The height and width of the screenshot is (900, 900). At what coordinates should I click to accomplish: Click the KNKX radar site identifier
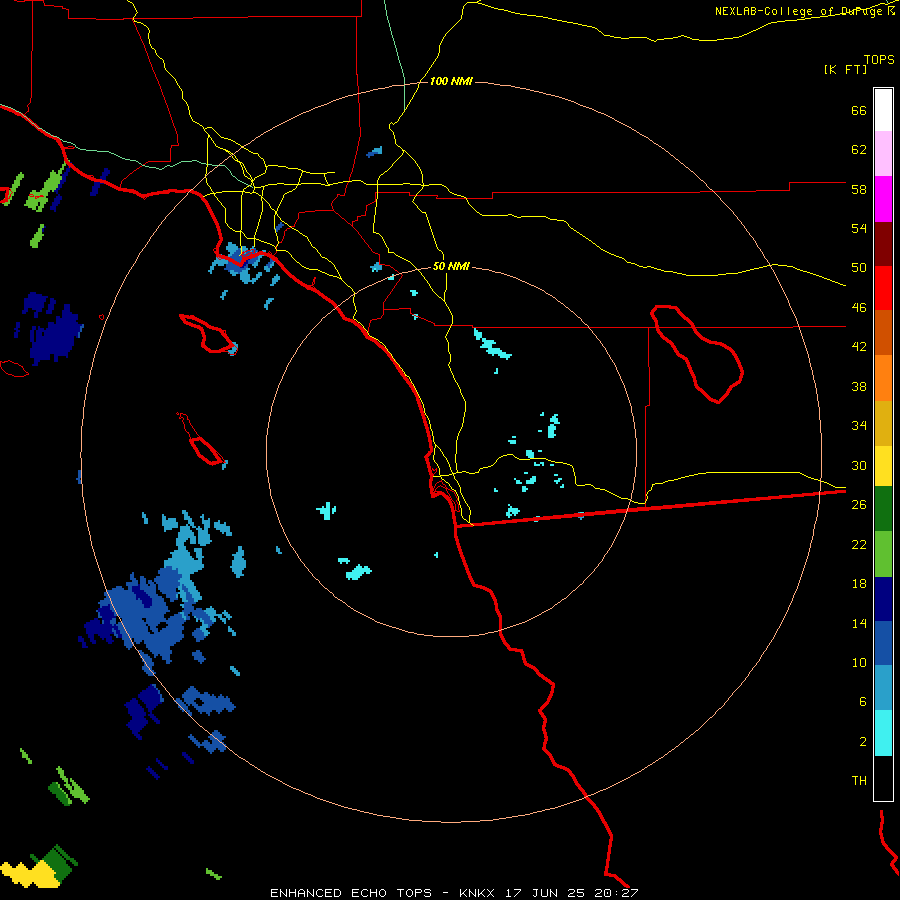(x=479, y=893)
